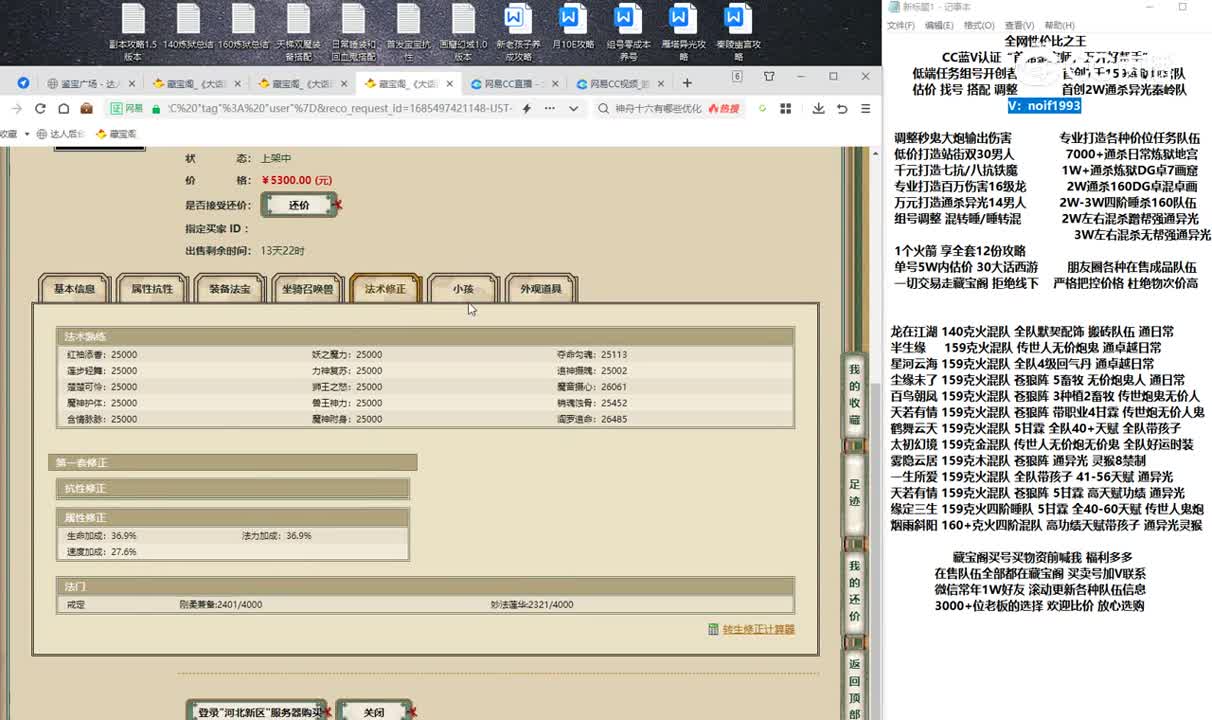Click the 还价 bargain button

pos(299,205)
